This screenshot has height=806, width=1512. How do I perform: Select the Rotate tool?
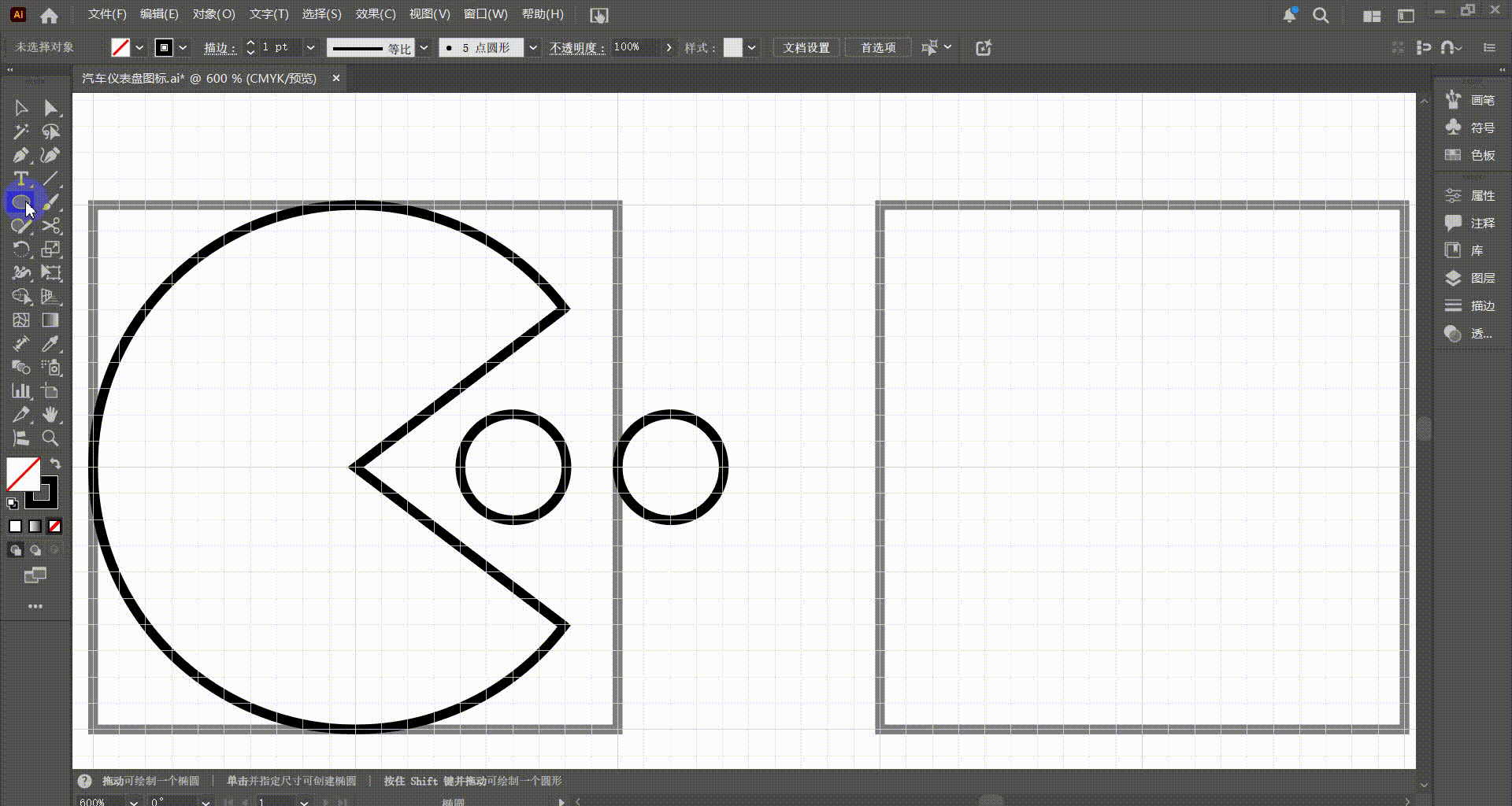pyautogui.click(x=21, y=250)
